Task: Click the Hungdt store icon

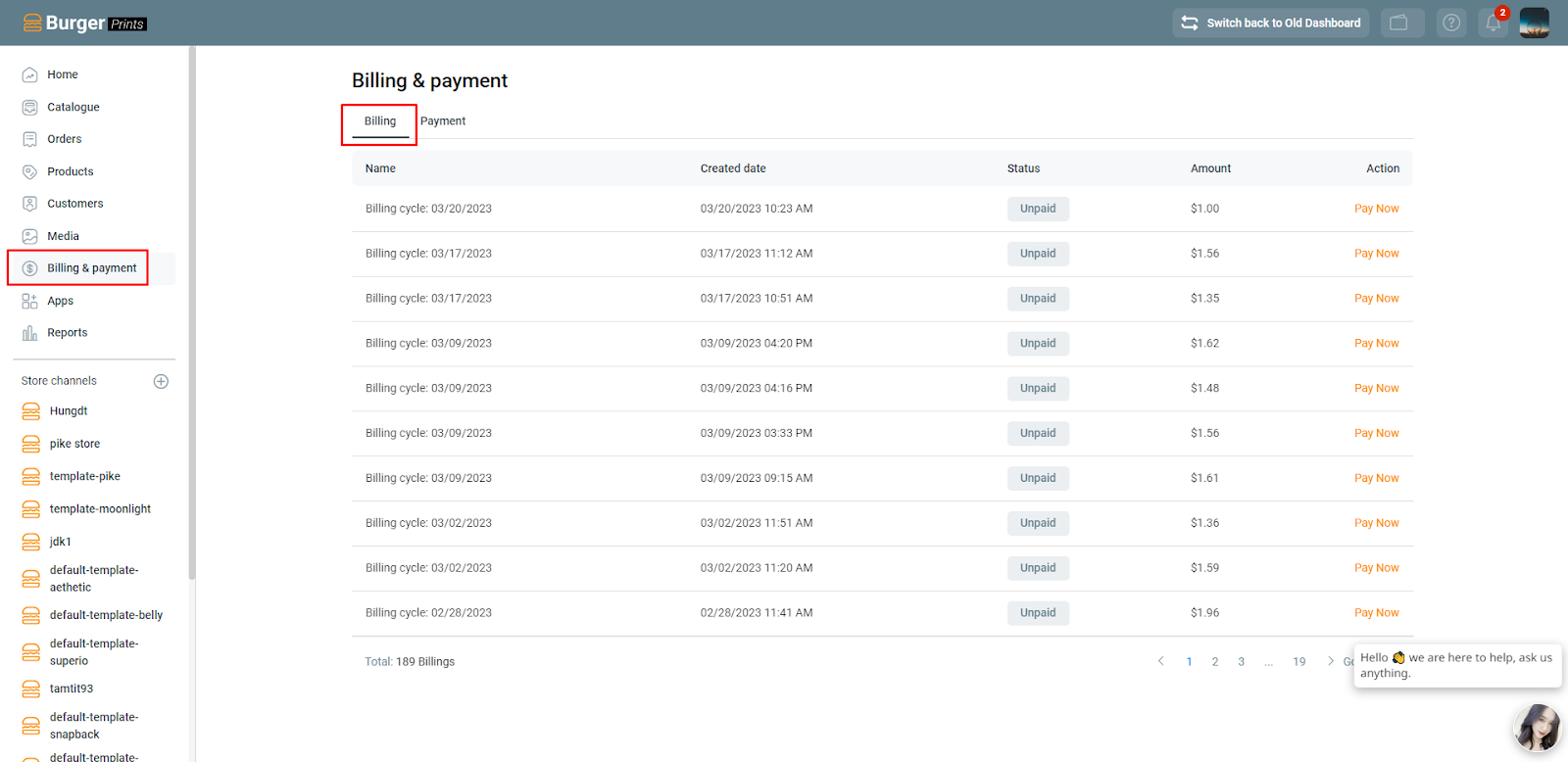Action: (31, 411)
